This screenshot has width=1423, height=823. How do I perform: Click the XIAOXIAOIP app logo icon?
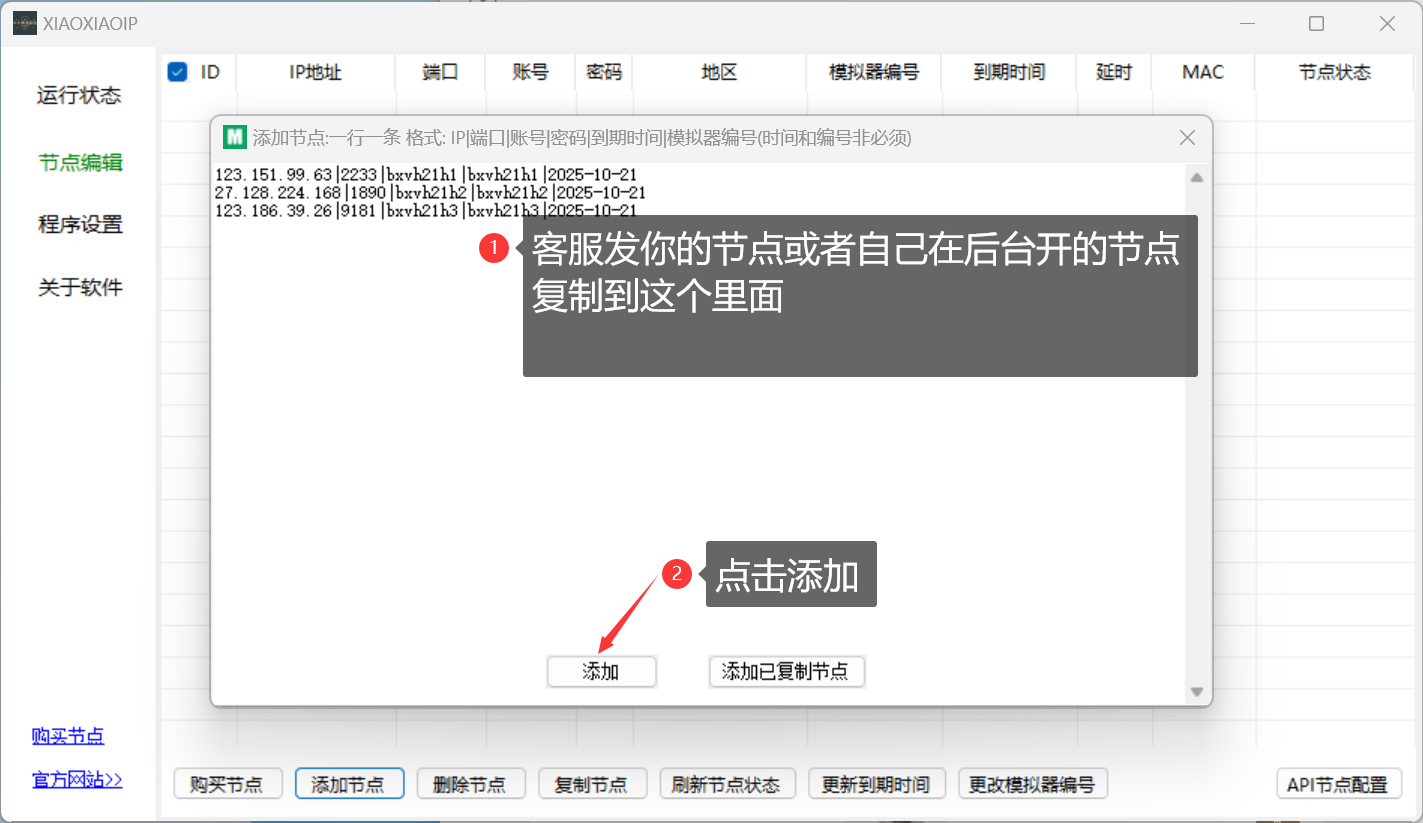point(25,23)
